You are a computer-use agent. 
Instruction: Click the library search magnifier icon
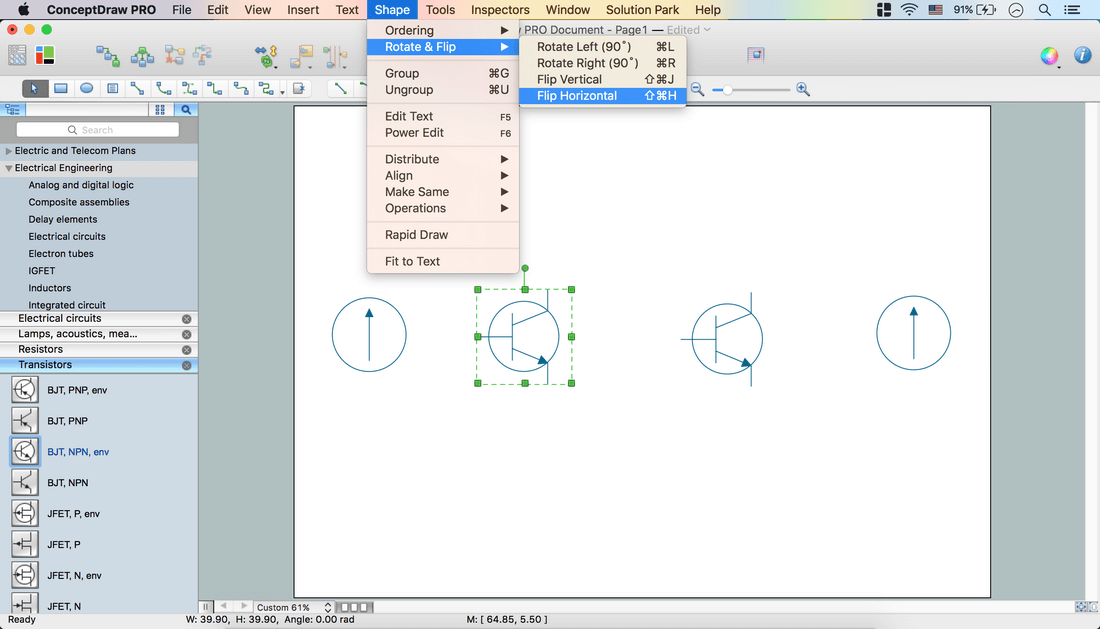point(185,110)
